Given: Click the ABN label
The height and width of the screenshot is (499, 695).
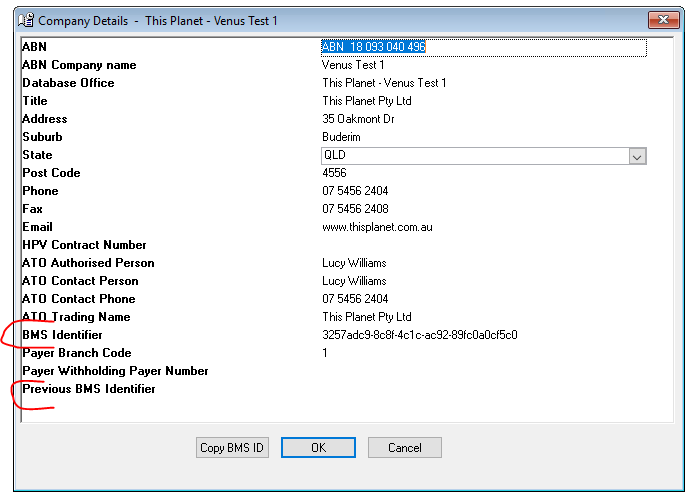Looking at the screenshot, I should tap(34, 47).
